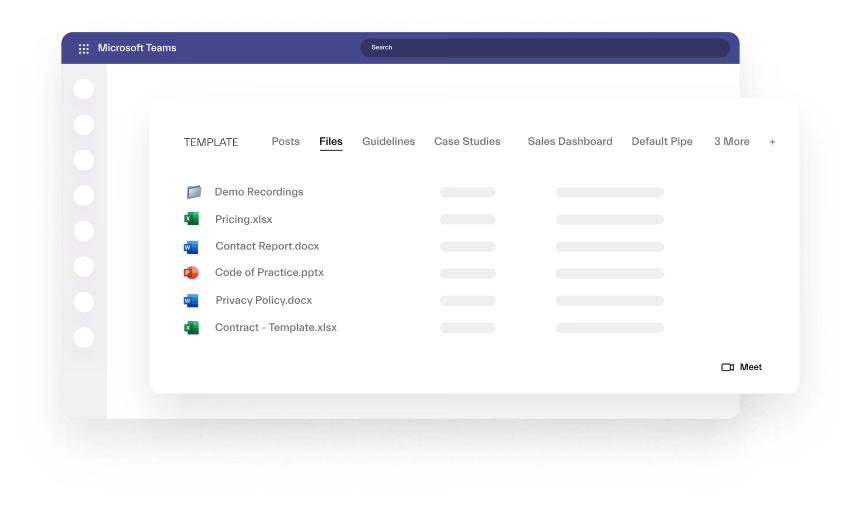Click the TEMPLATE channel name

point(211,142)
